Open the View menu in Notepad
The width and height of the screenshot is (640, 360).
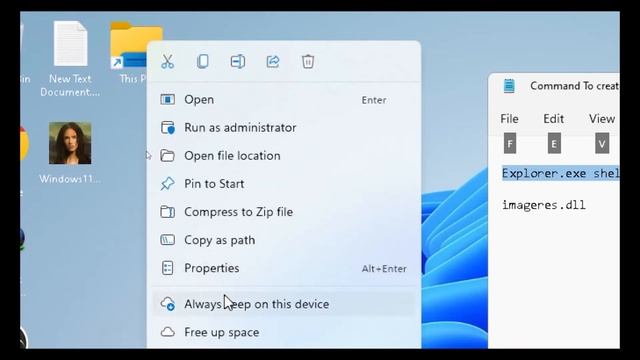602,119
